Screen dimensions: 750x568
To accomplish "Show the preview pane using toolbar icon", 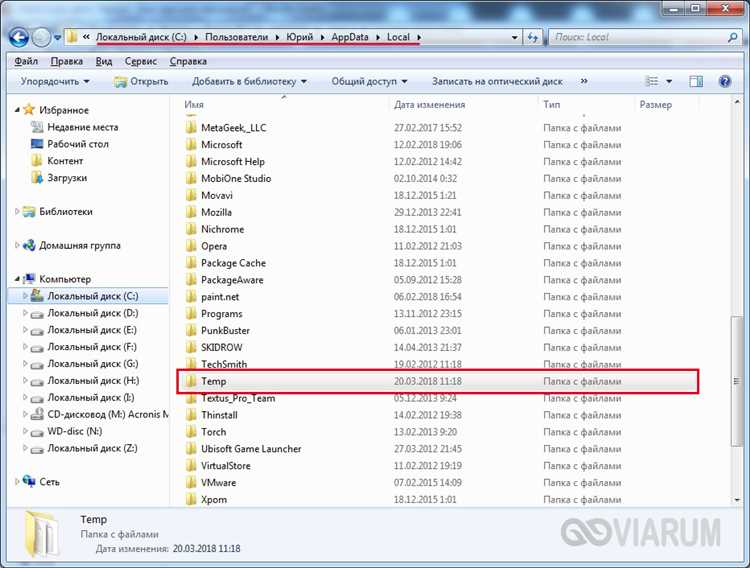I will click(696, 81).
